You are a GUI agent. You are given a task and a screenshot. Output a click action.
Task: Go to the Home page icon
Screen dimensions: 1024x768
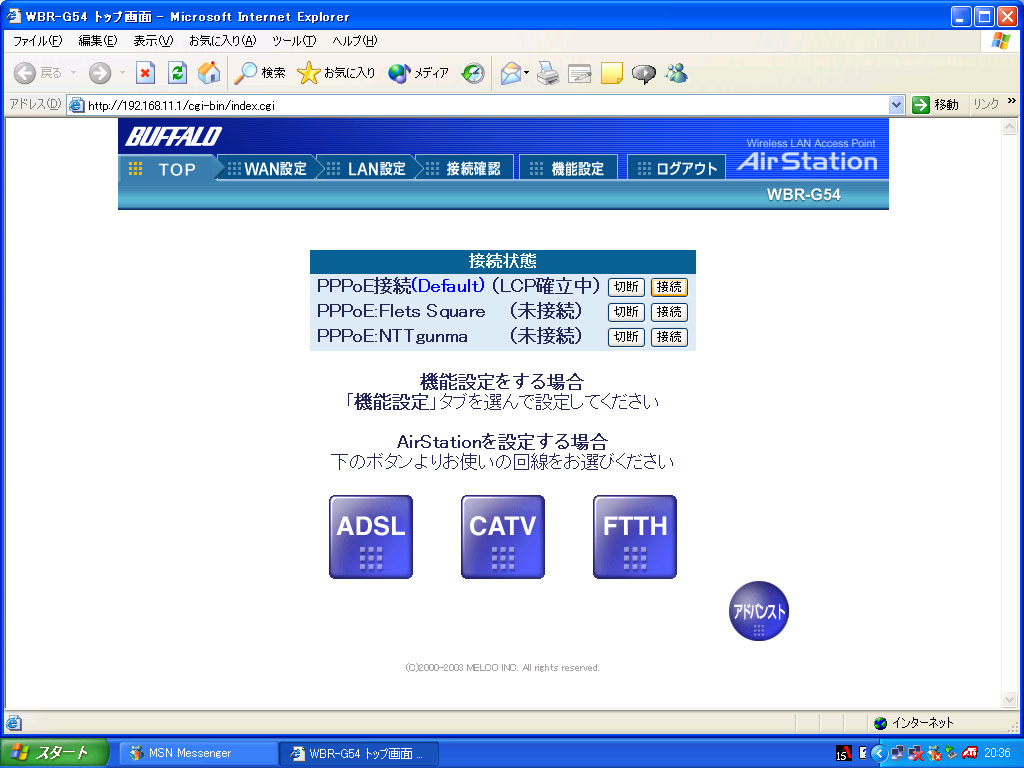(x=209, y=73)
